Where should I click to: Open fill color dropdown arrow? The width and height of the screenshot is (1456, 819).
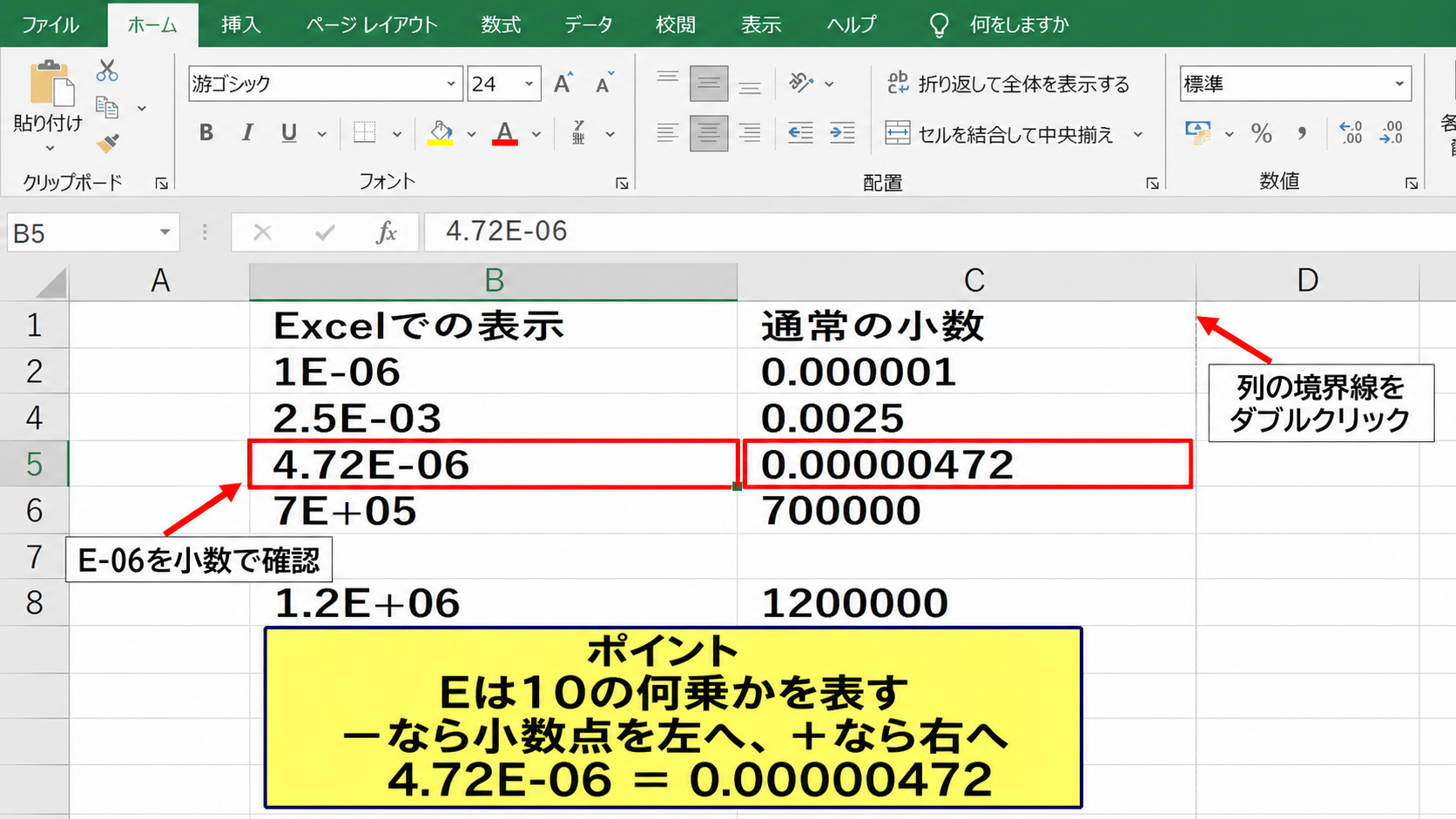(x=471, y=134)
